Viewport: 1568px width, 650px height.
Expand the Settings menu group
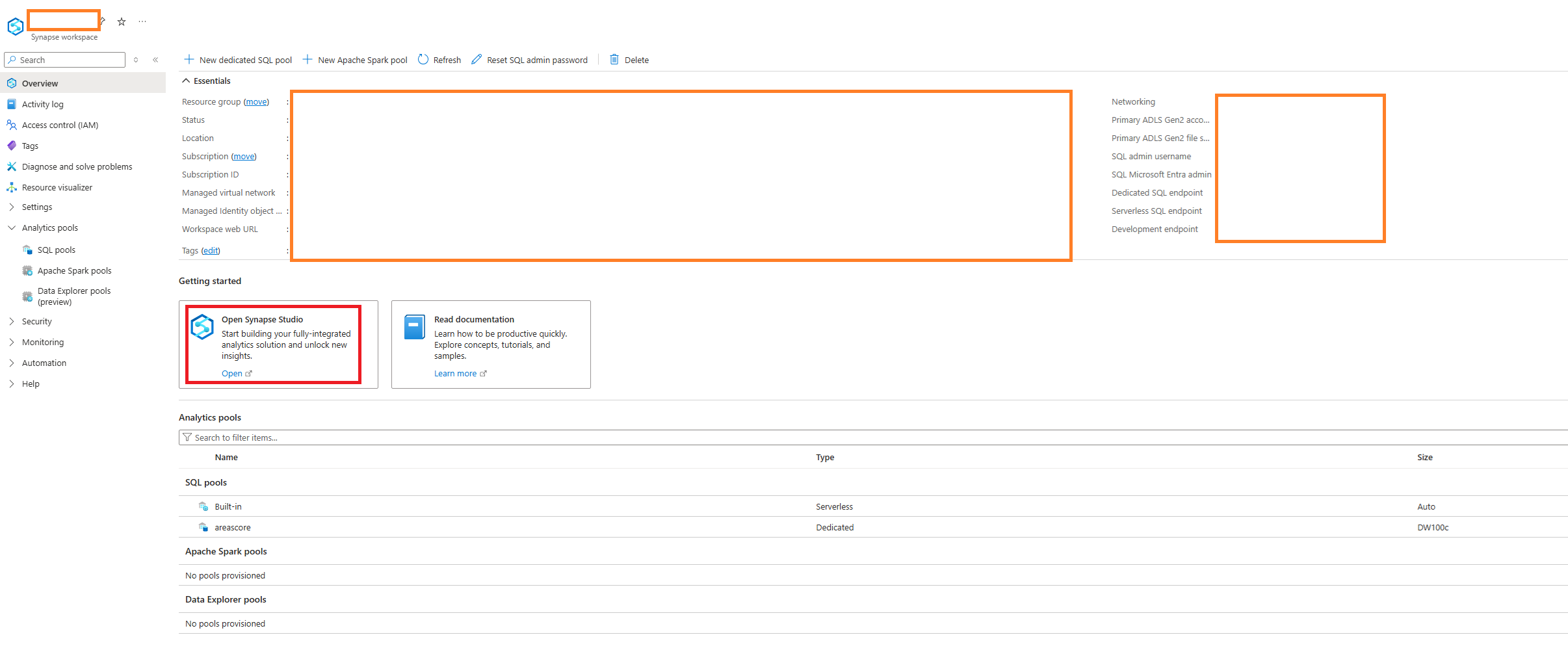[12, 207]
